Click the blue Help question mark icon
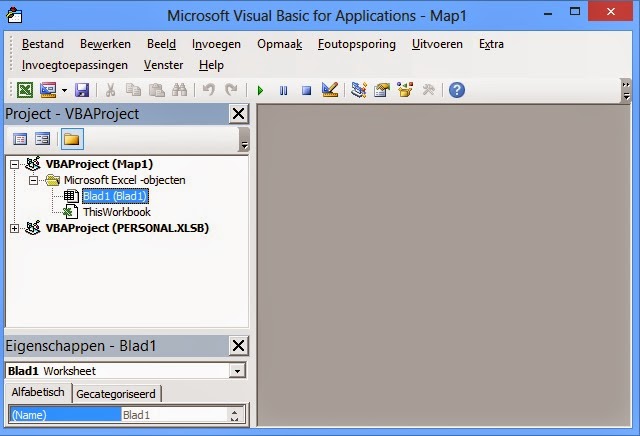This screenshot has height=436, width=640. point(457,90)
